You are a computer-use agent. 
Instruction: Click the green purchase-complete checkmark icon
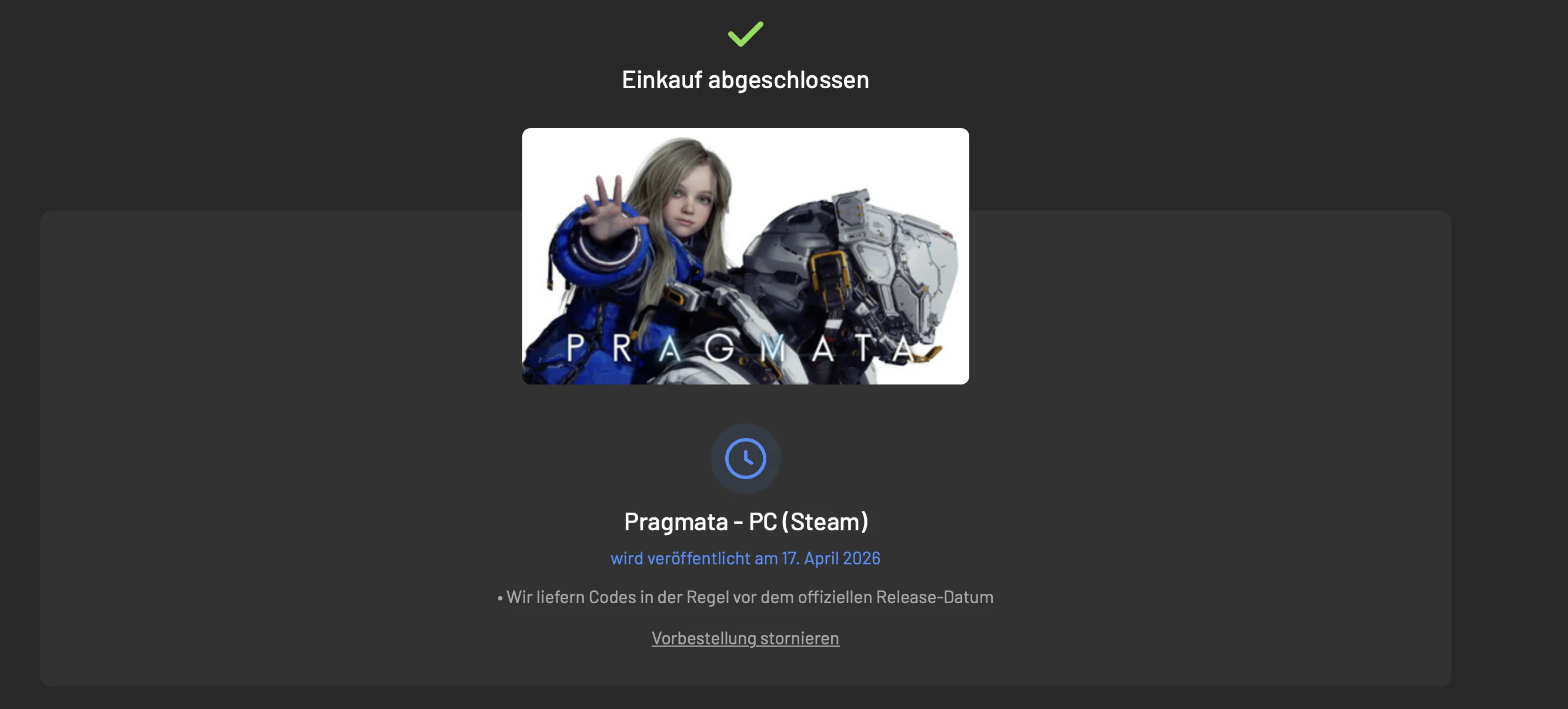745,34
